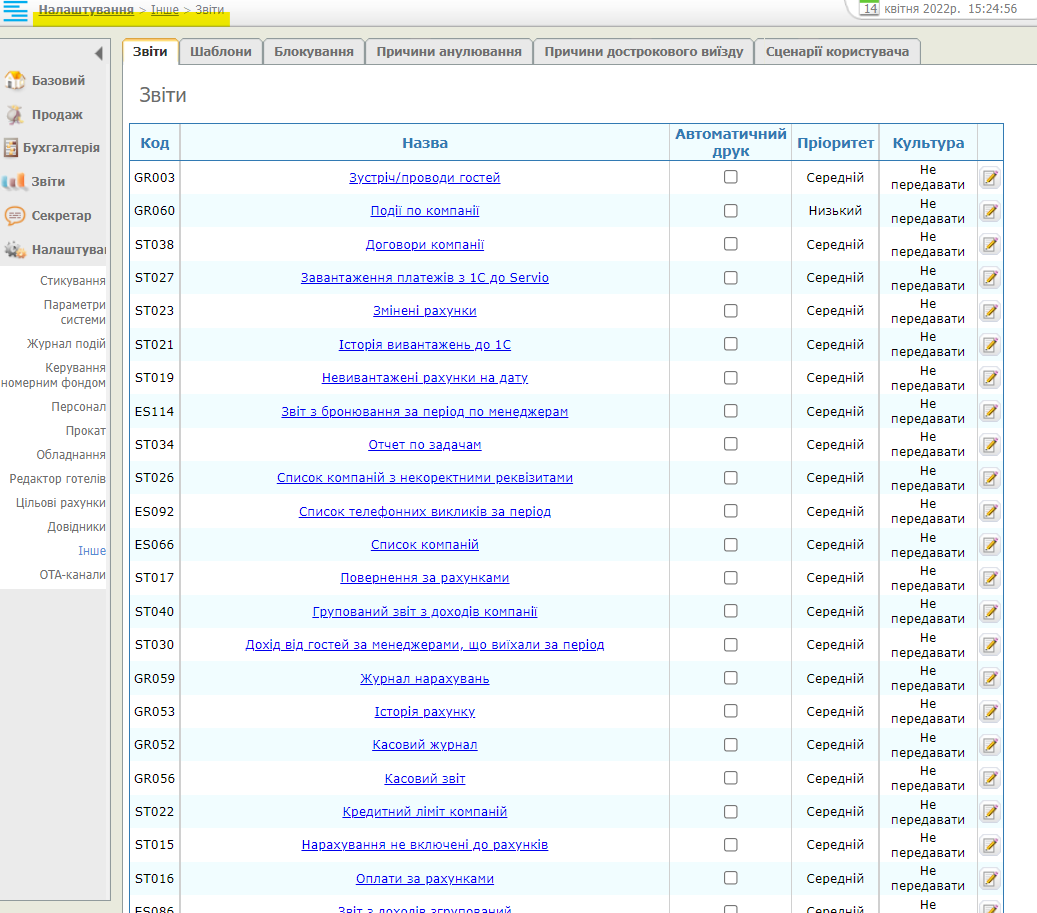Collapse the left sidebar with arrow

(98, 53)
